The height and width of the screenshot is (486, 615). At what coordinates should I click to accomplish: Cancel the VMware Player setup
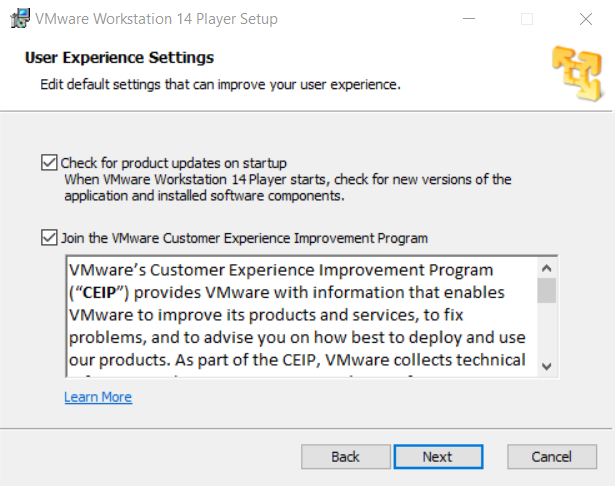(552, 457)
